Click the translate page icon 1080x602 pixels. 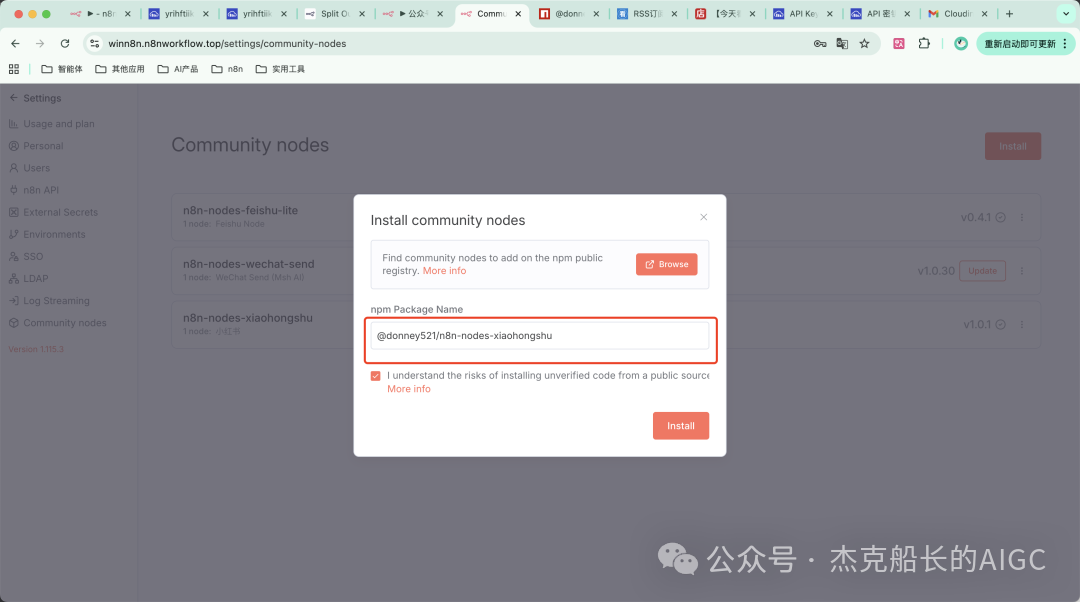tap(842, 43)
